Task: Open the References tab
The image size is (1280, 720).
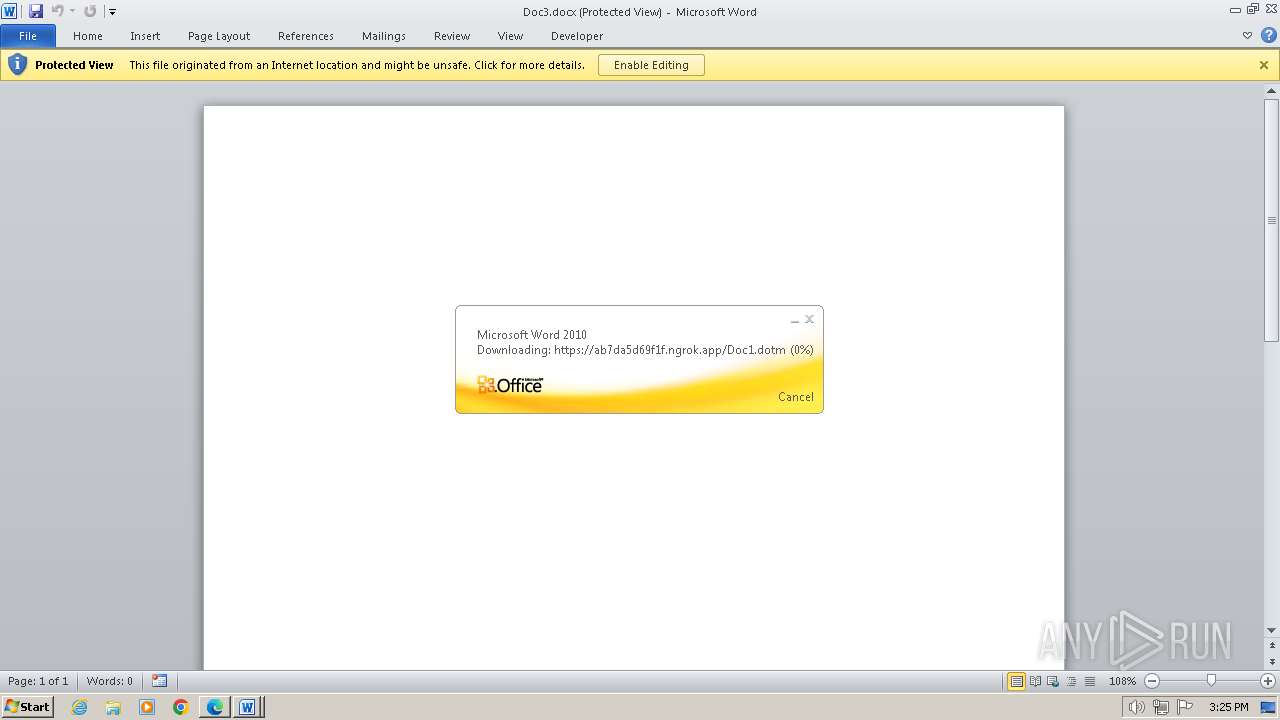Action: (x=306, y=36)
